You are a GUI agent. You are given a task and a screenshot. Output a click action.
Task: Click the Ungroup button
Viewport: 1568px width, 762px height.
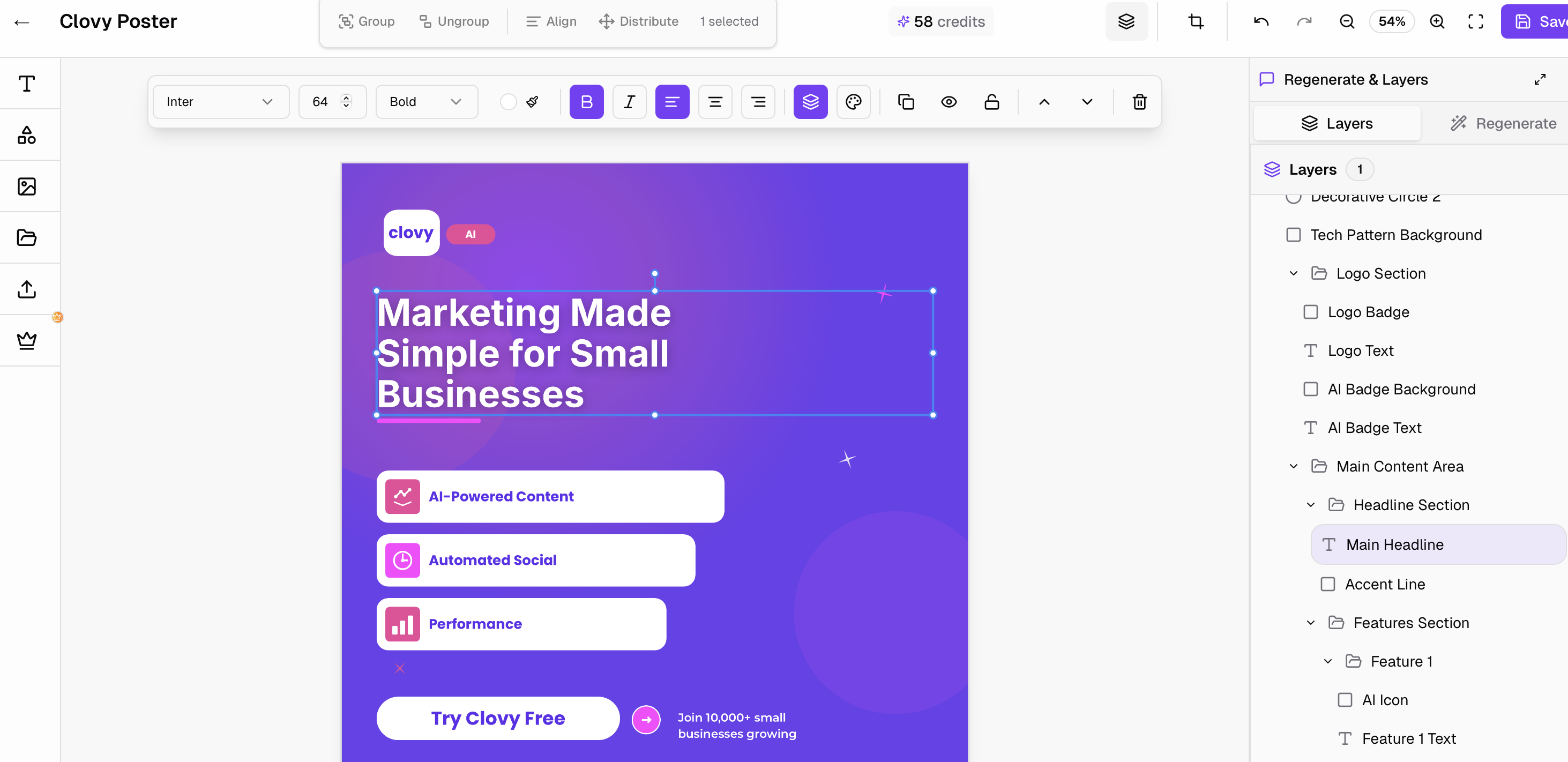pos(453,21)
